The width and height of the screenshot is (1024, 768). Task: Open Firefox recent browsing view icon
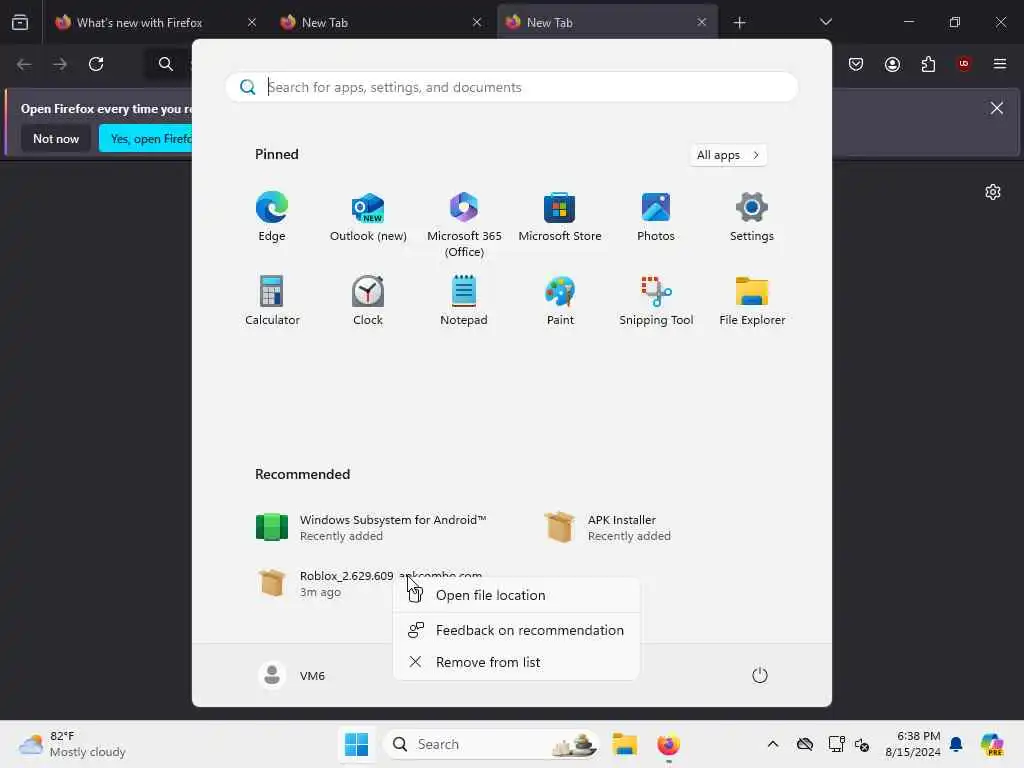20,22
